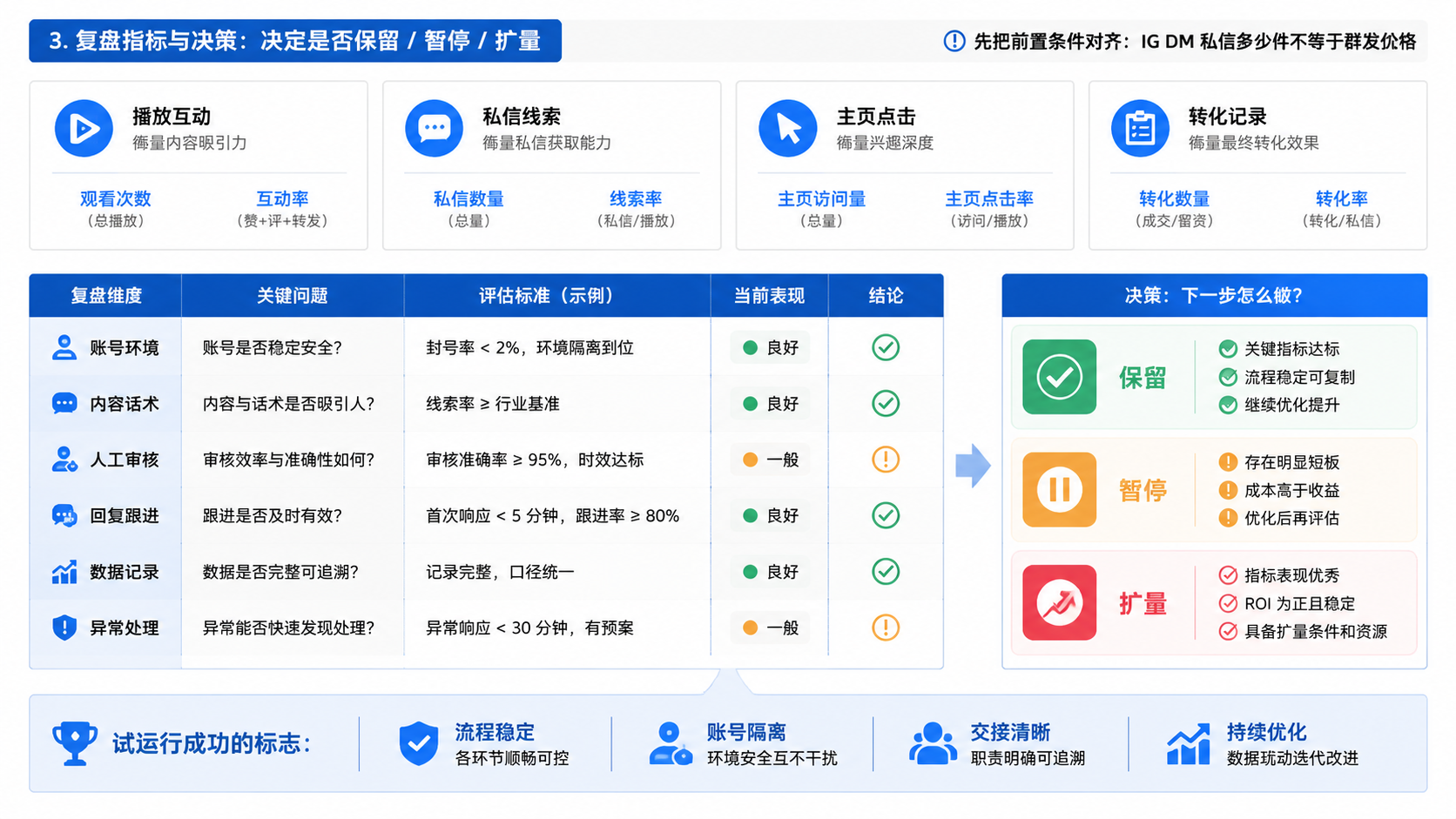
Task: Click the text 异常能否快速发现处理？
Action: click(x=288, y=628)
